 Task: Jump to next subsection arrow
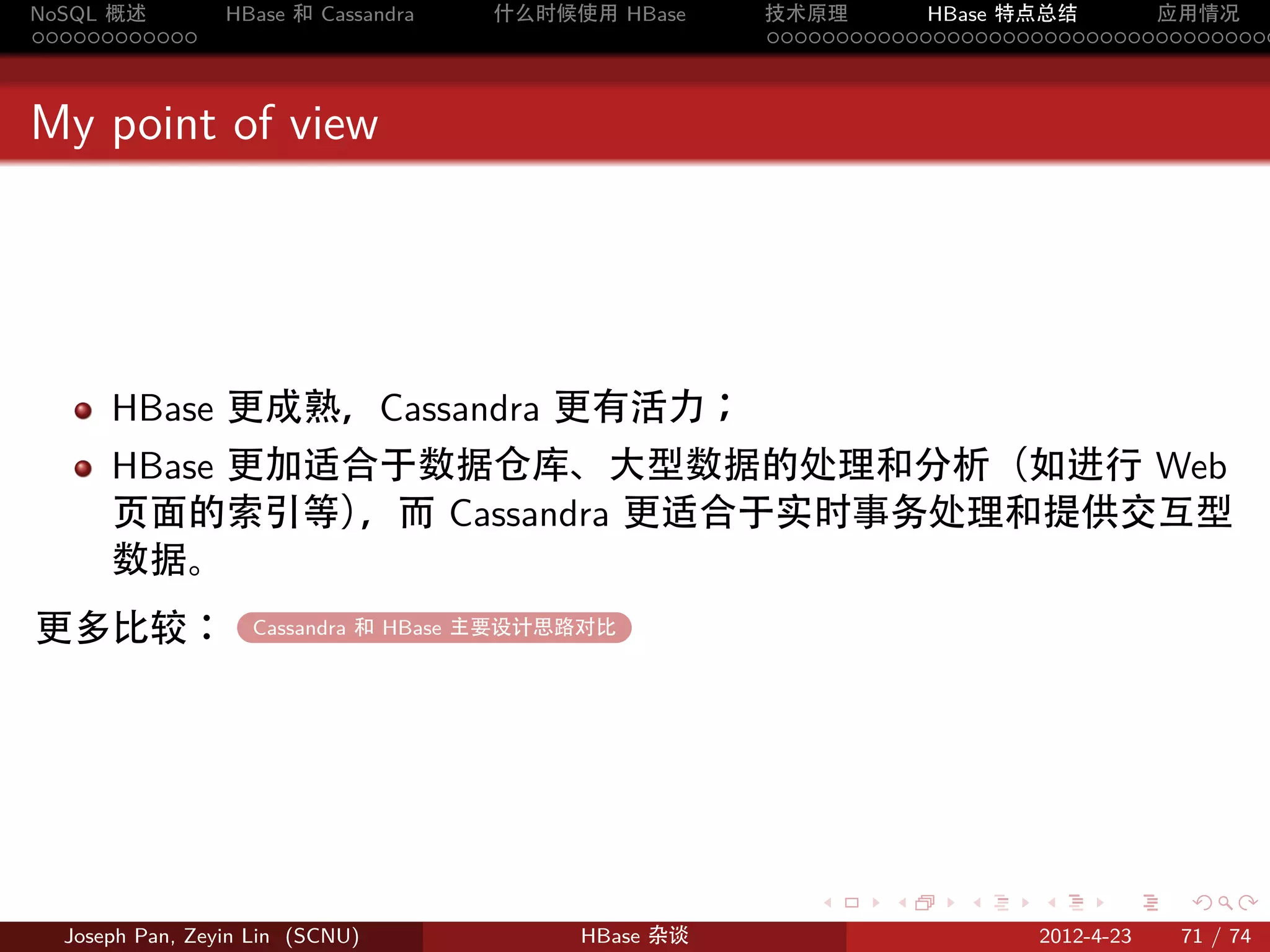coord(1025,902)
